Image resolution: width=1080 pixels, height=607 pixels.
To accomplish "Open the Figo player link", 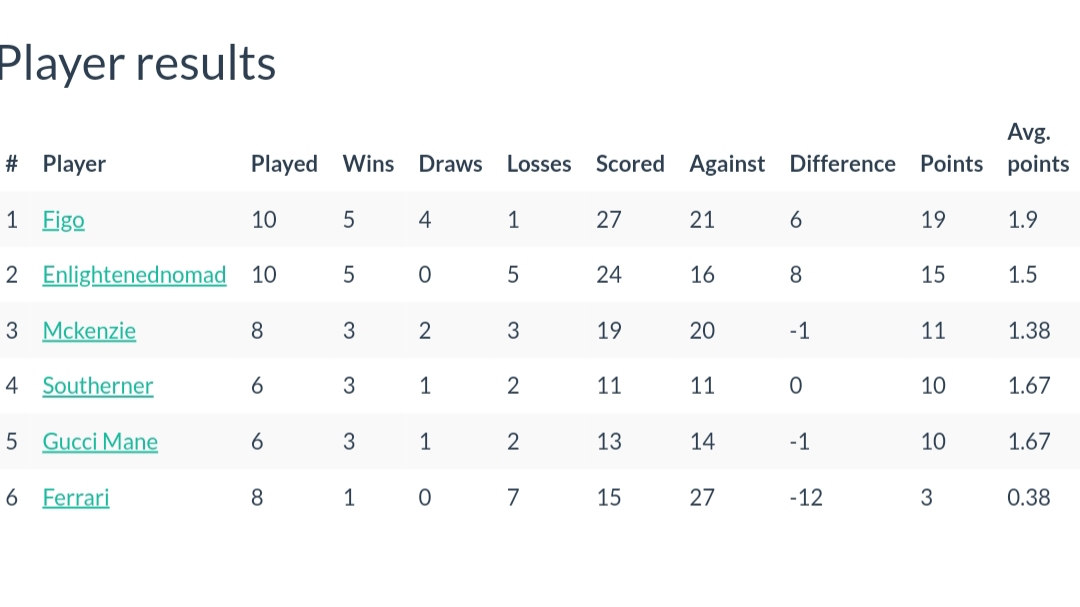I will tap(63, 220).
